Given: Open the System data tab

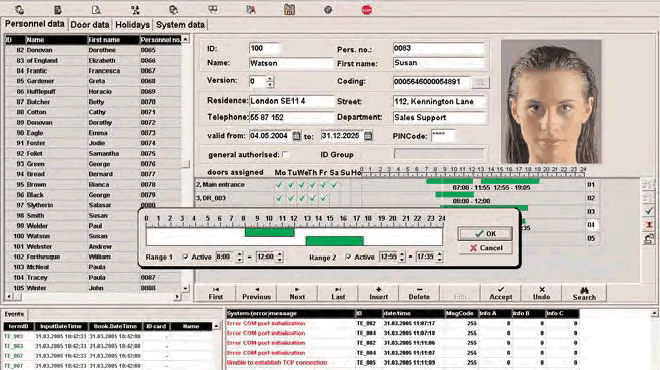Looking at the screenshot, I should [x=180, y=25].
